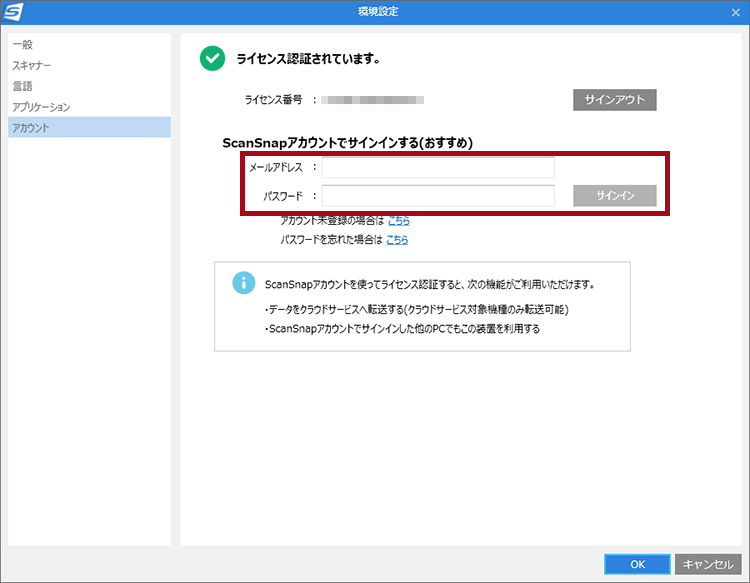Close the 環境設定 dialog with the X
Viewport: 750px width, 583px height.
[x=736, y=12]
